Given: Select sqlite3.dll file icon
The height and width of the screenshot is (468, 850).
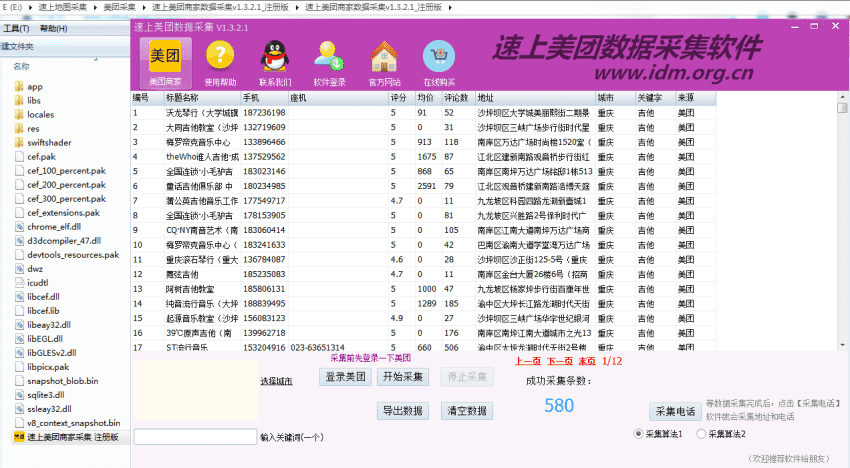Looking at the screenshot, I should point(19,395).
